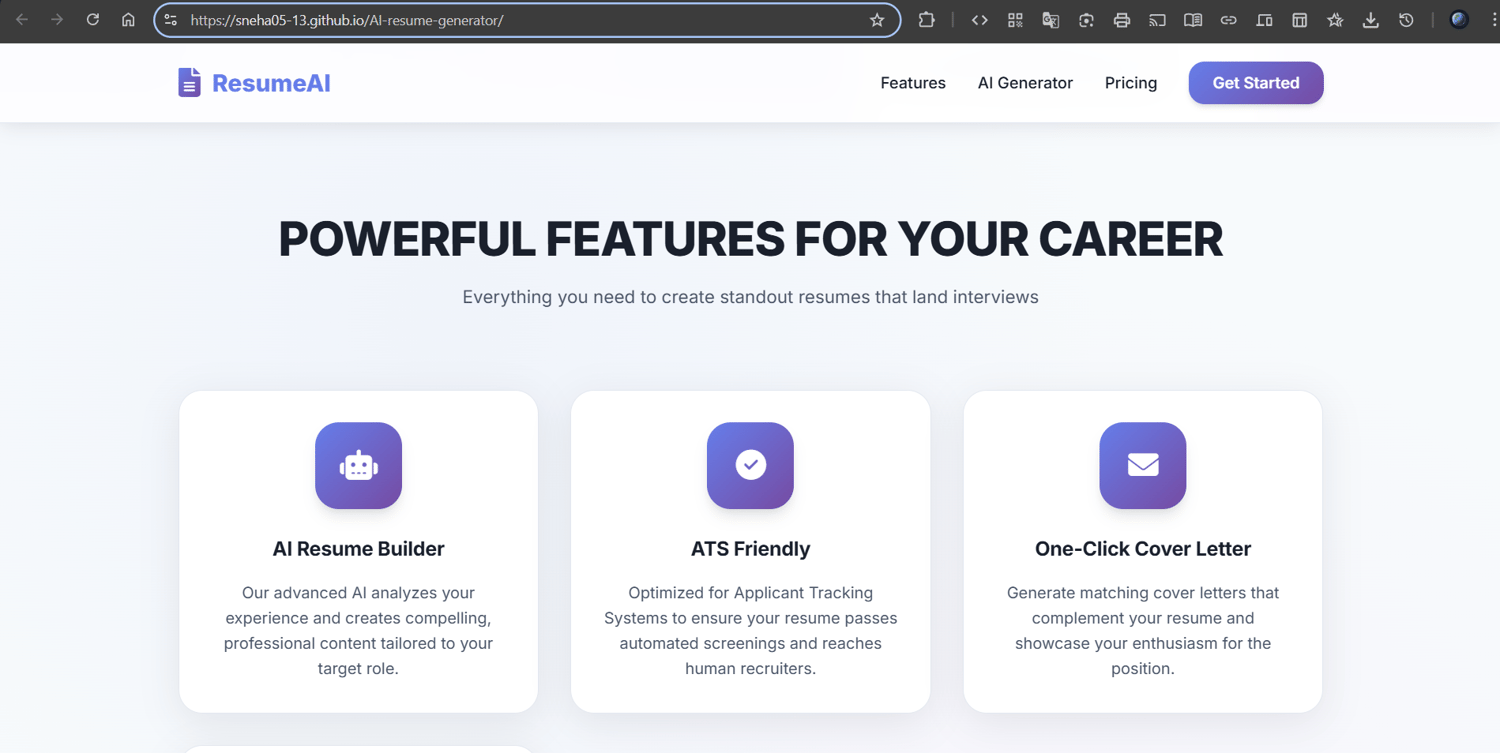This screenshot has height=753, width=1500.
Task: Open the Pricing nav link
Action: (1131, 83)
